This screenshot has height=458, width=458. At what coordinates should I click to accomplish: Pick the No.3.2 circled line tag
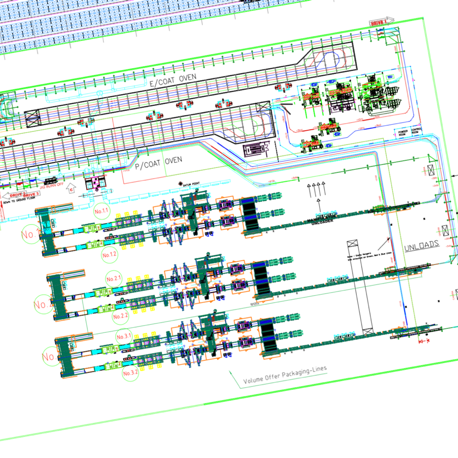click(130, 373)
